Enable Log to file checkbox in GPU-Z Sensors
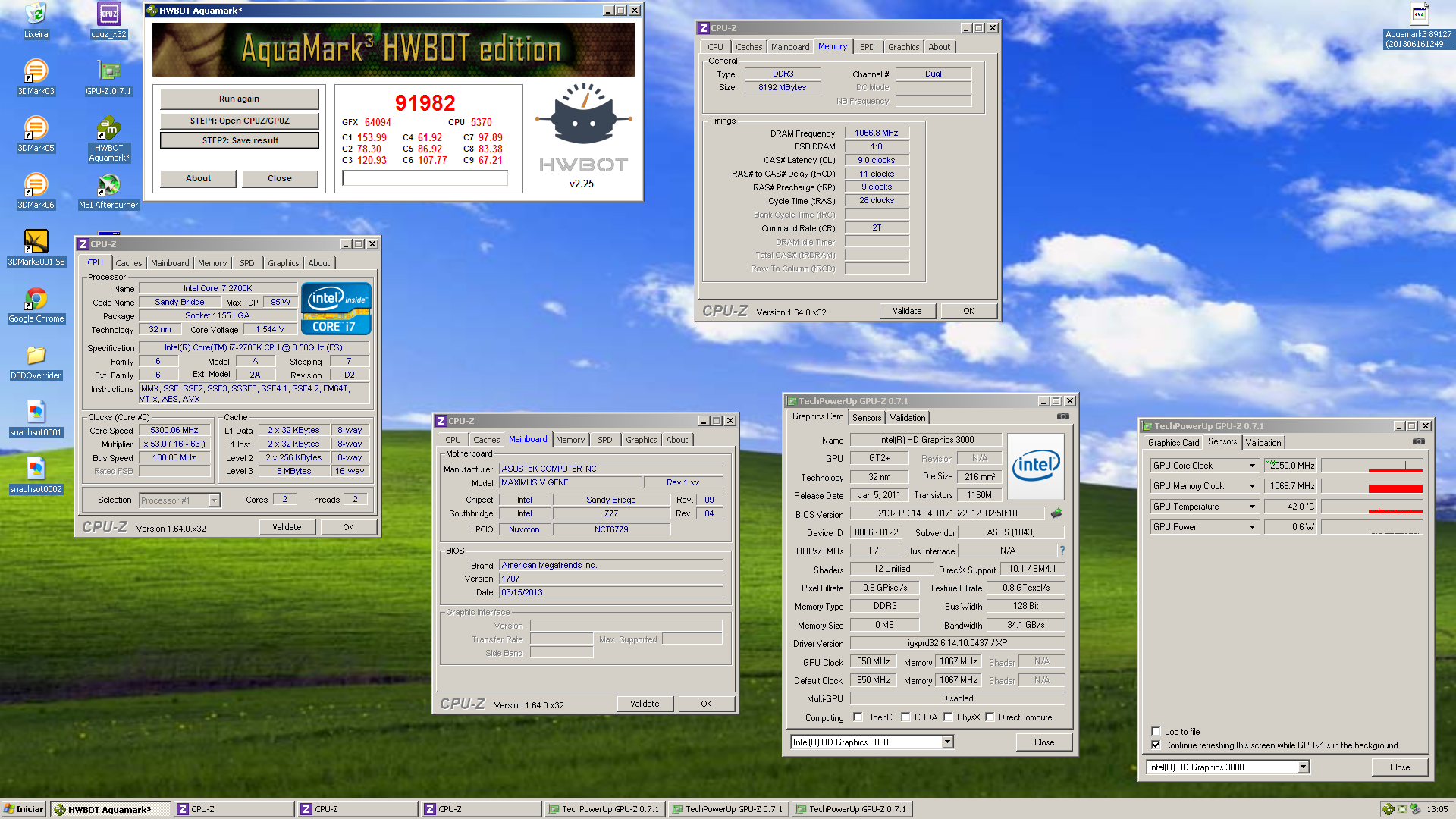The width and height of the screenshot is (1456, 819). 1156,732
